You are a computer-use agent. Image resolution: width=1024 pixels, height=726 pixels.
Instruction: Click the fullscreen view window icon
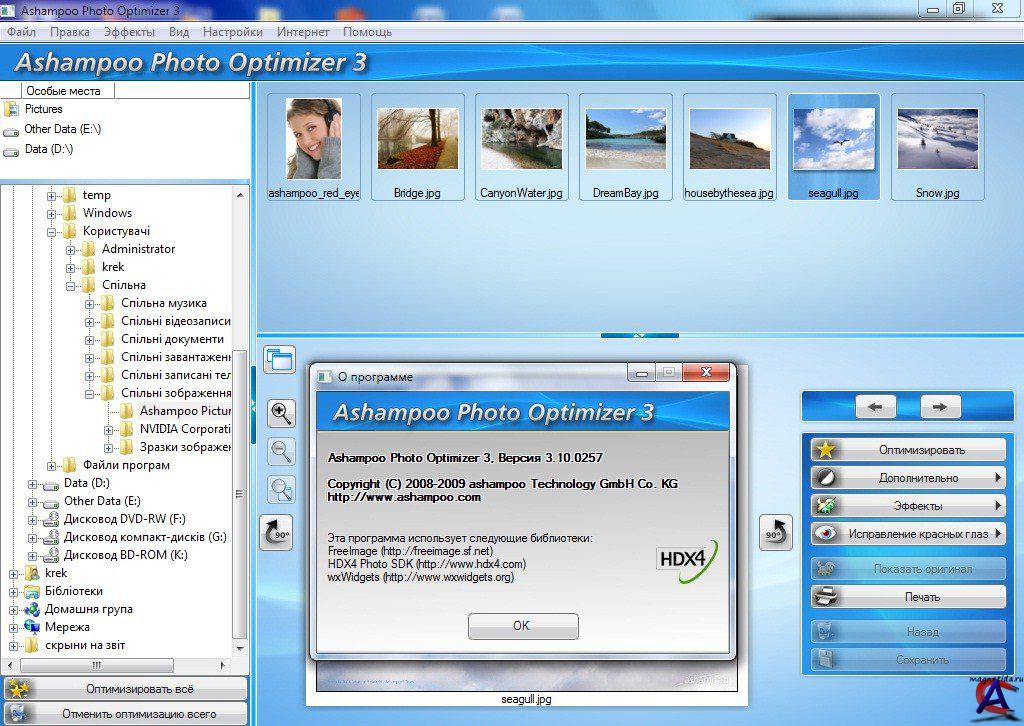(x=279, y=359)
